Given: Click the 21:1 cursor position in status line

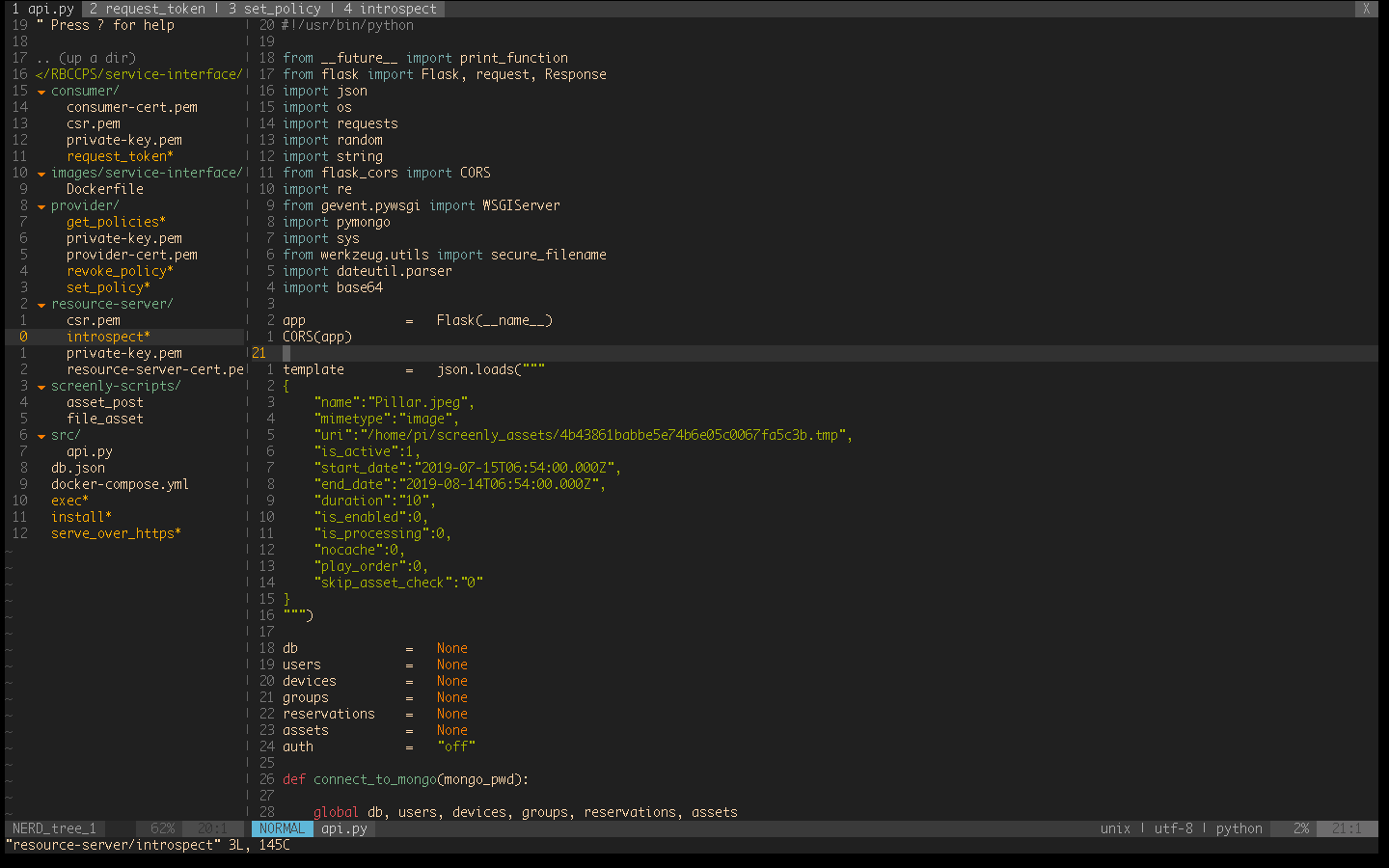Looking at the screenshot, I should tap(1348, 828).
